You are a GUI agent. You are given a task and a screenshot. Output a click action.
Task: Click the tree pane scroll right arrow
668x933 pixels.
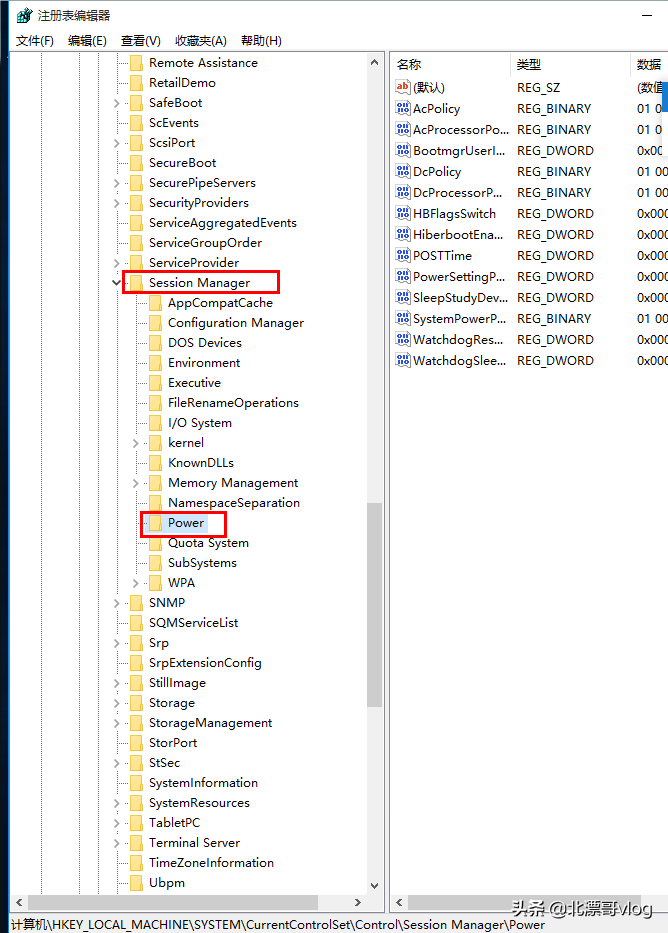(x=357, y=903)
